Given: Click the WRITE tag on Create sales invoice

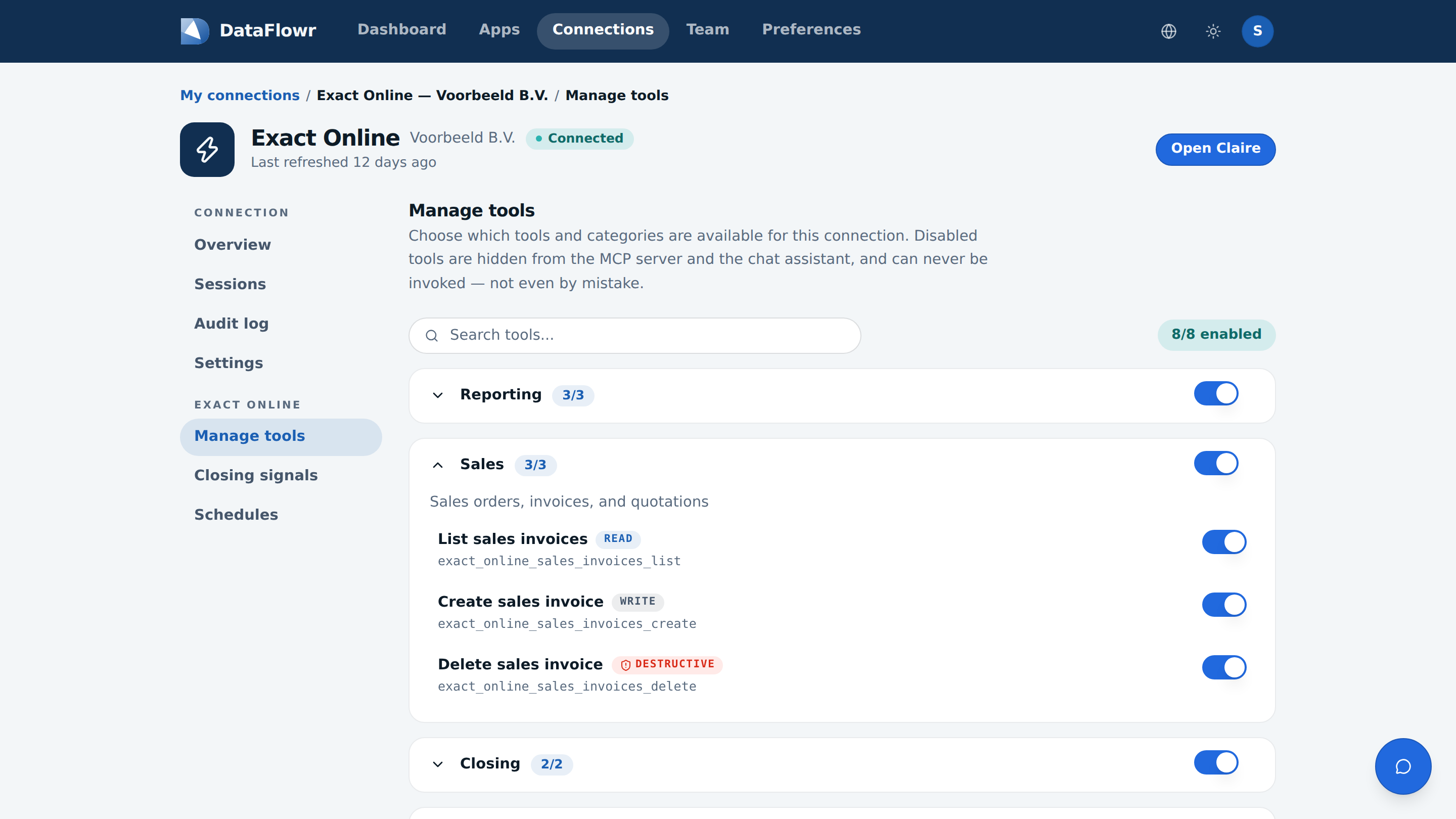Looking at the screenshot, I should [x=638, y=602].
